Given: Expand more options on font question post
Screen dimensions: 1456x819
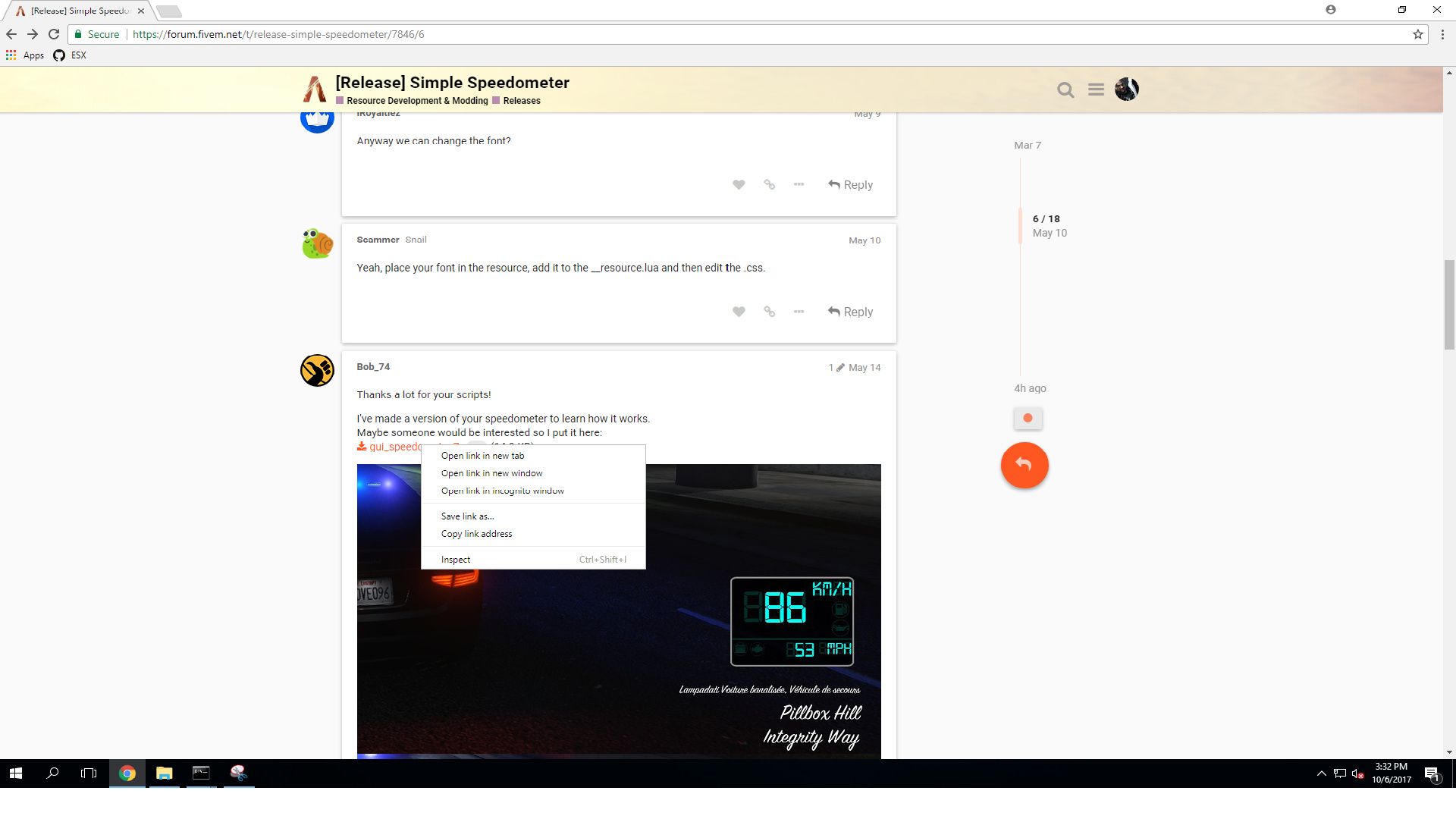Looking at the screenshot, I should tap(799, 185).
